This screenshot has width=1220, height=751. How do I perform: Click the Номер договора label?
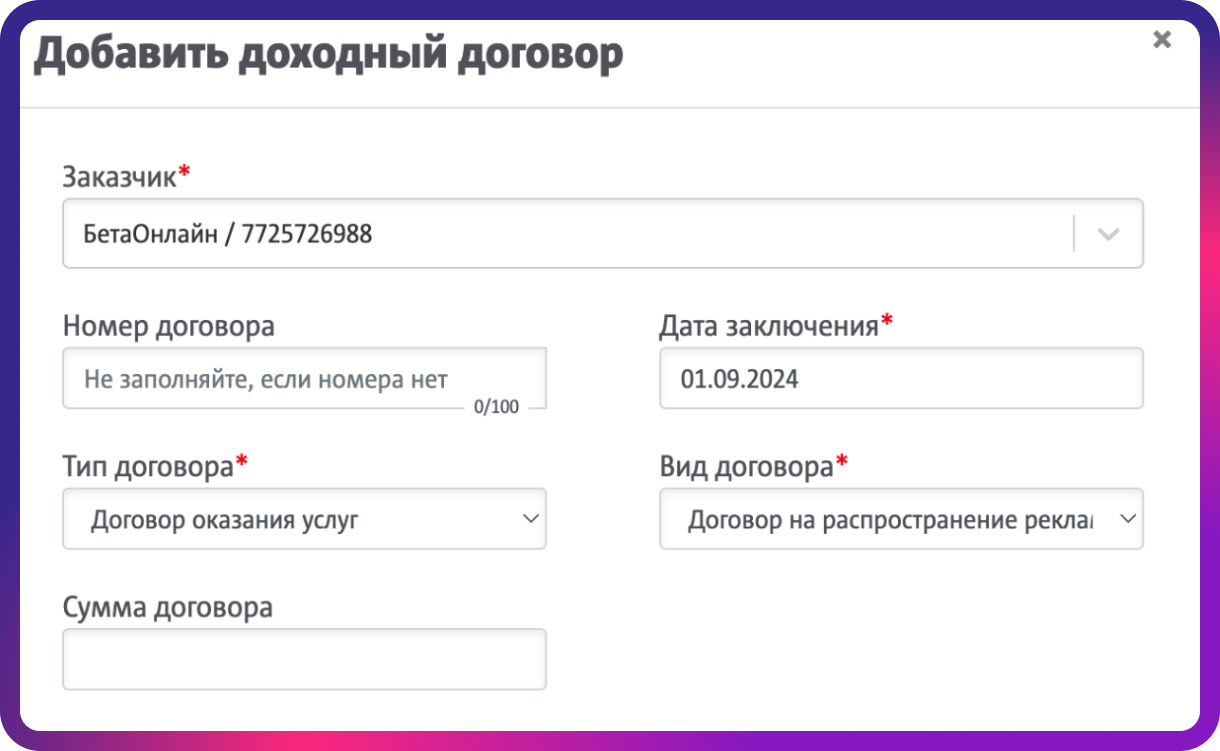[168, 326]
